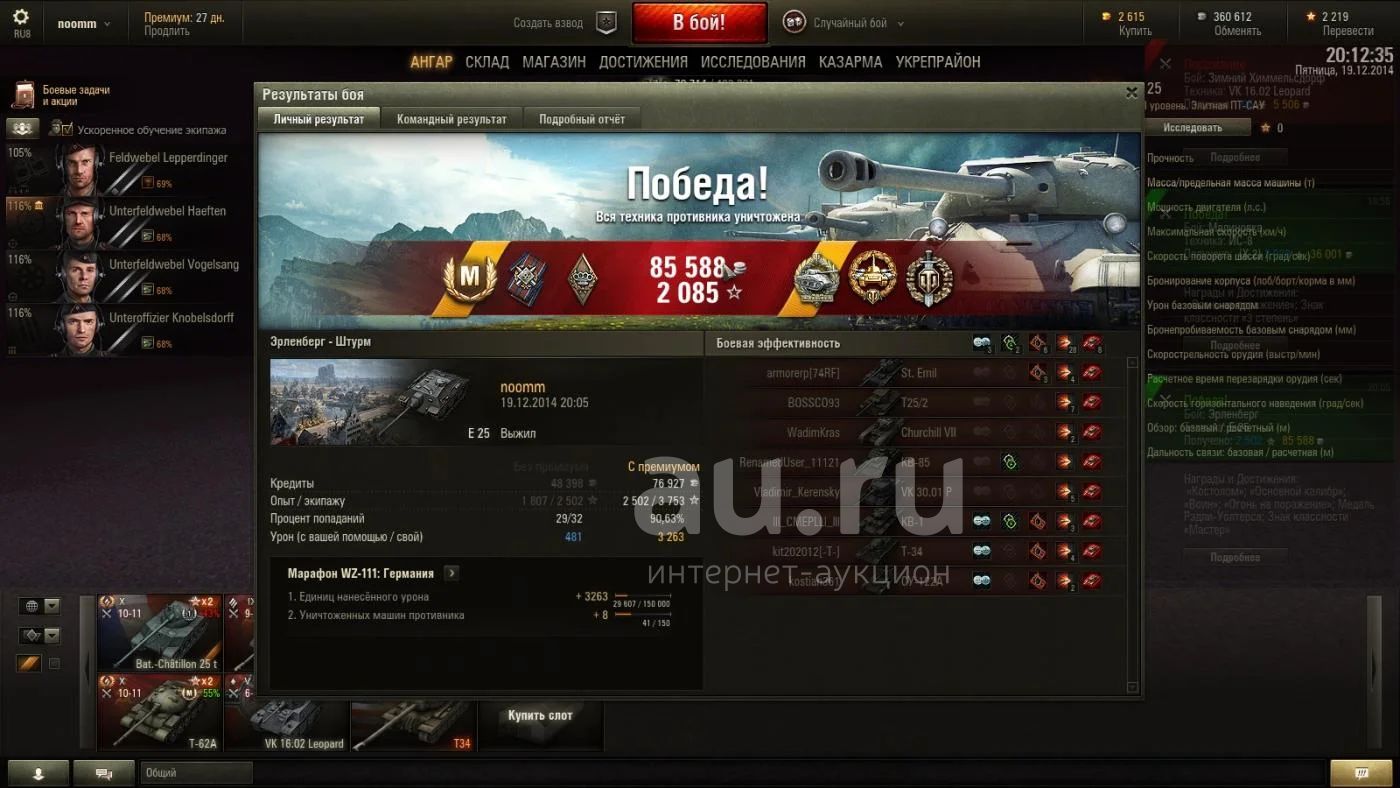Open the random battle mode dropdown
The image size is (1400, 788).
click(x=858, y=23)
